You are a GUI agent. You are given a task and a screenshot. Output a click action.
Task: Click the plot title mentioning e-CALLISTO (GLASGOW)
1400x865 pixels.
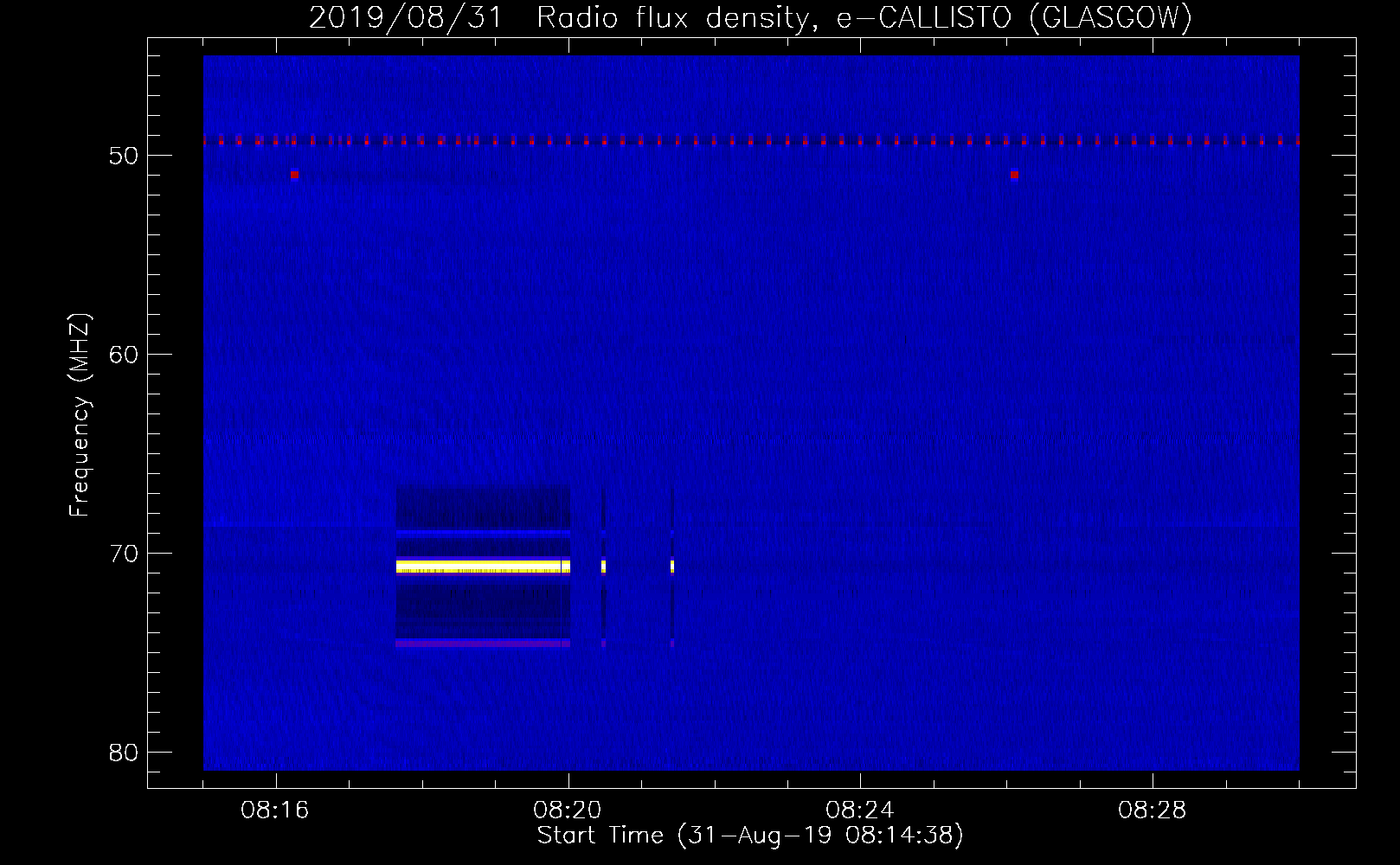[750, 17]
